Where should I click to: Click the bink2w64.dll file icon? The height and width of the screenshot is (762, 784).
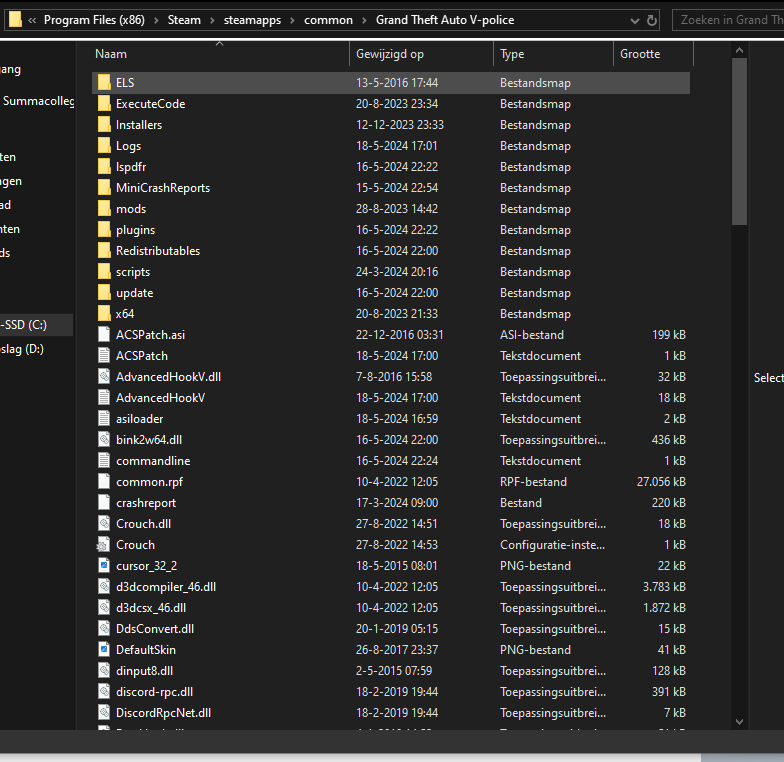104,440
